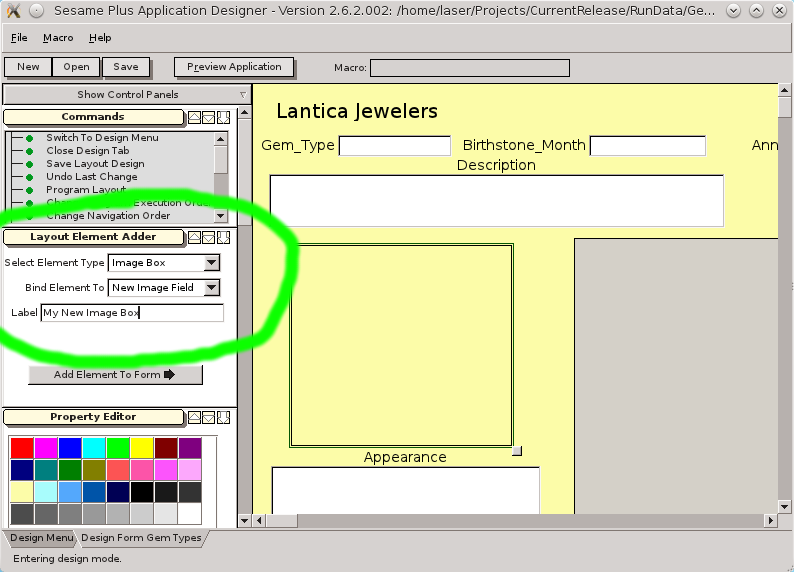
Task: Pick the olive color swatch
Action: [x=94, y=470]
